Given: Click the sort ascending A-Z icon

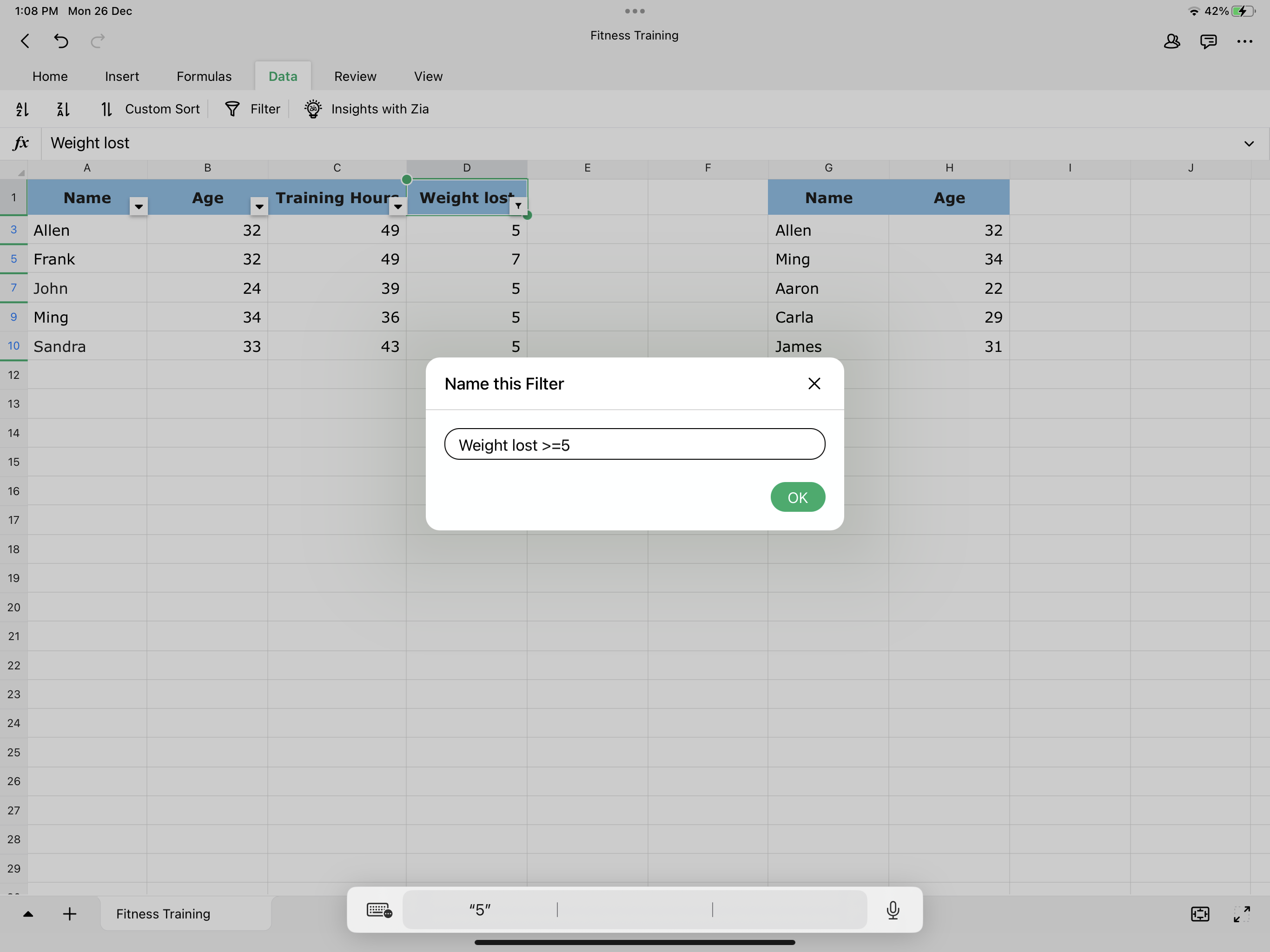Looking at the screenshot, I should tap(22, 109).
